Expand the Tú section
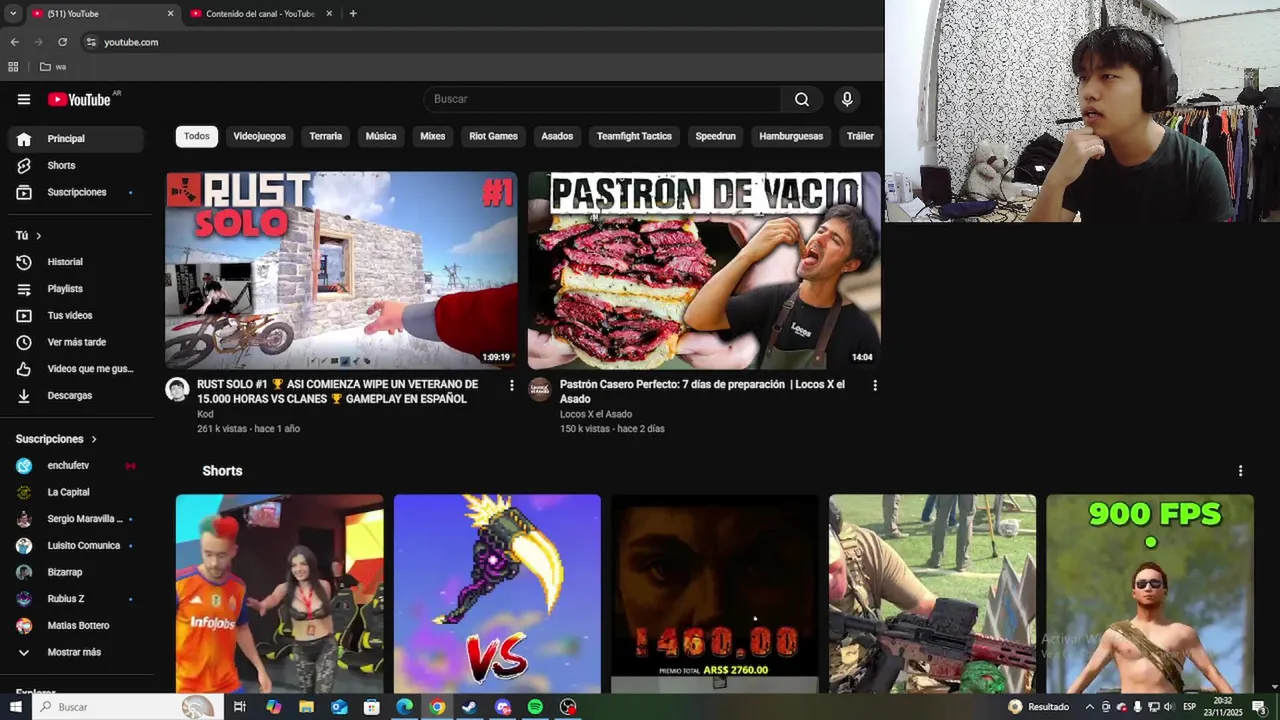Viewport: 1280px width, 720px height. coord(28,236)
